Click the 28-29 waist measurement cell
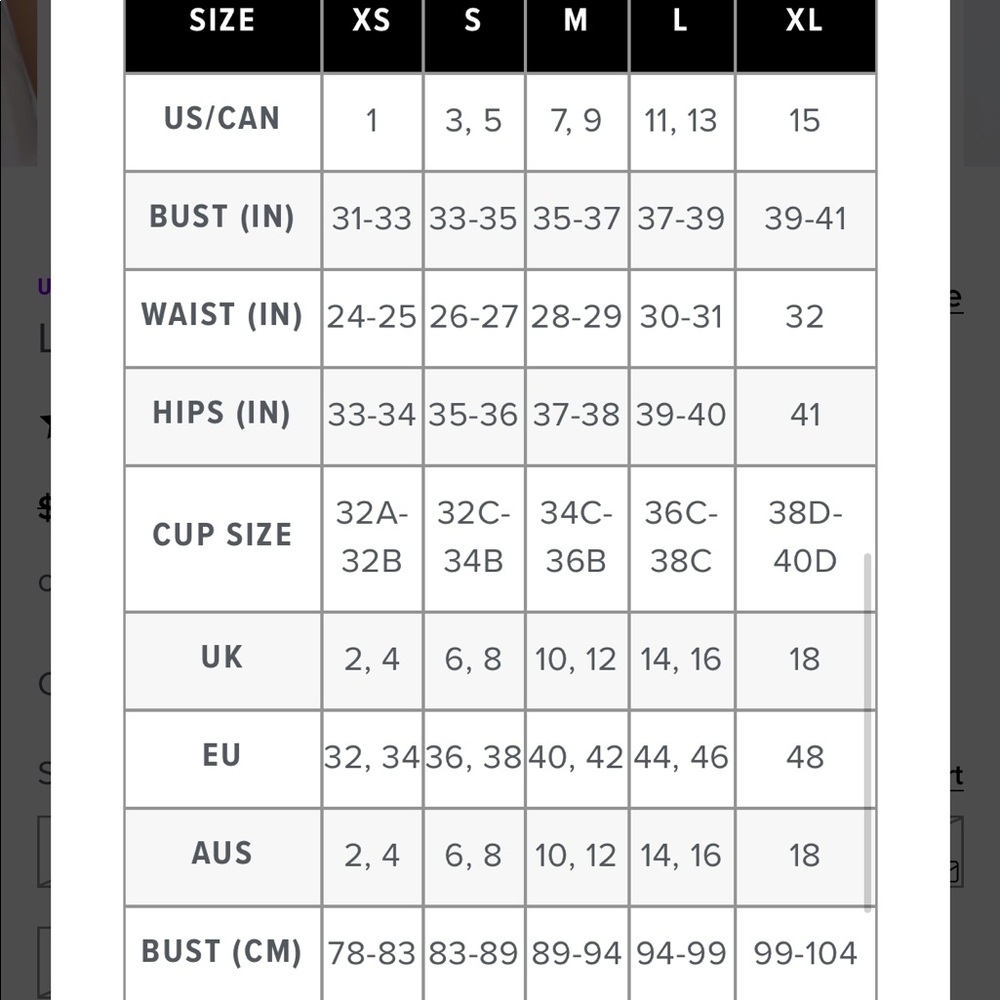This screenshot has height=1000, width=1000. tap(577, 318)
